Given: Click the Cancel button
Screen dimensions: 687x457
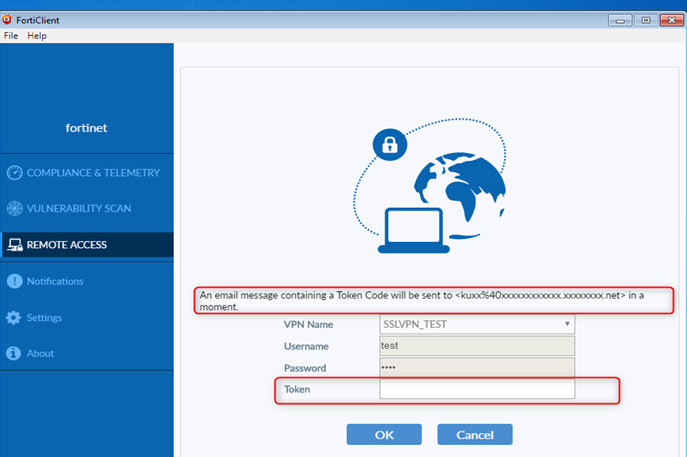Looking at the screenshot, I should pyautogui.click(x=475, y=434).
